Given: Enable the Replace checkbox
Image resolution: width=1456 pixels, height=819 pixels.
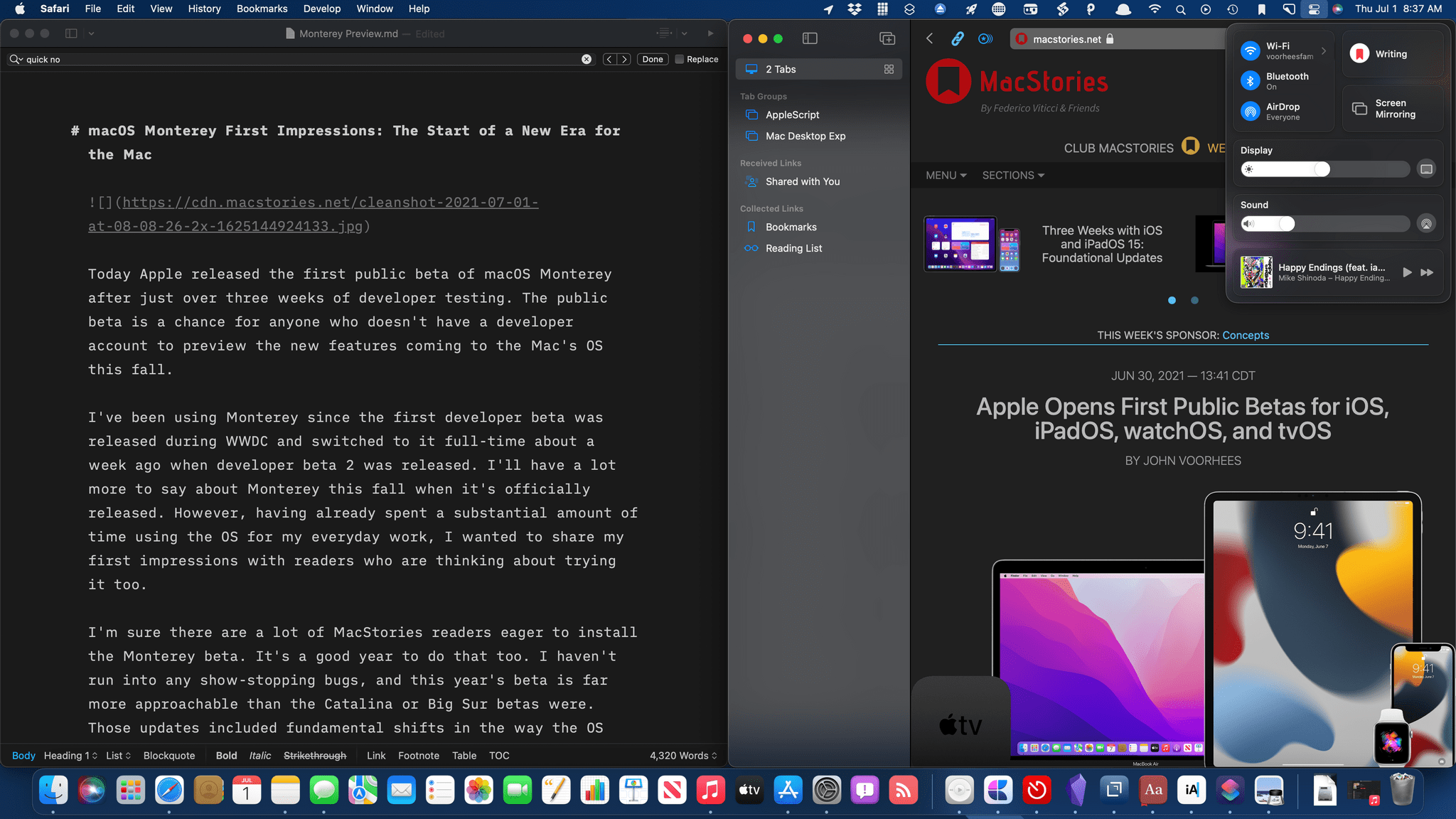Looking at the screenshot, I should (679, 59).
